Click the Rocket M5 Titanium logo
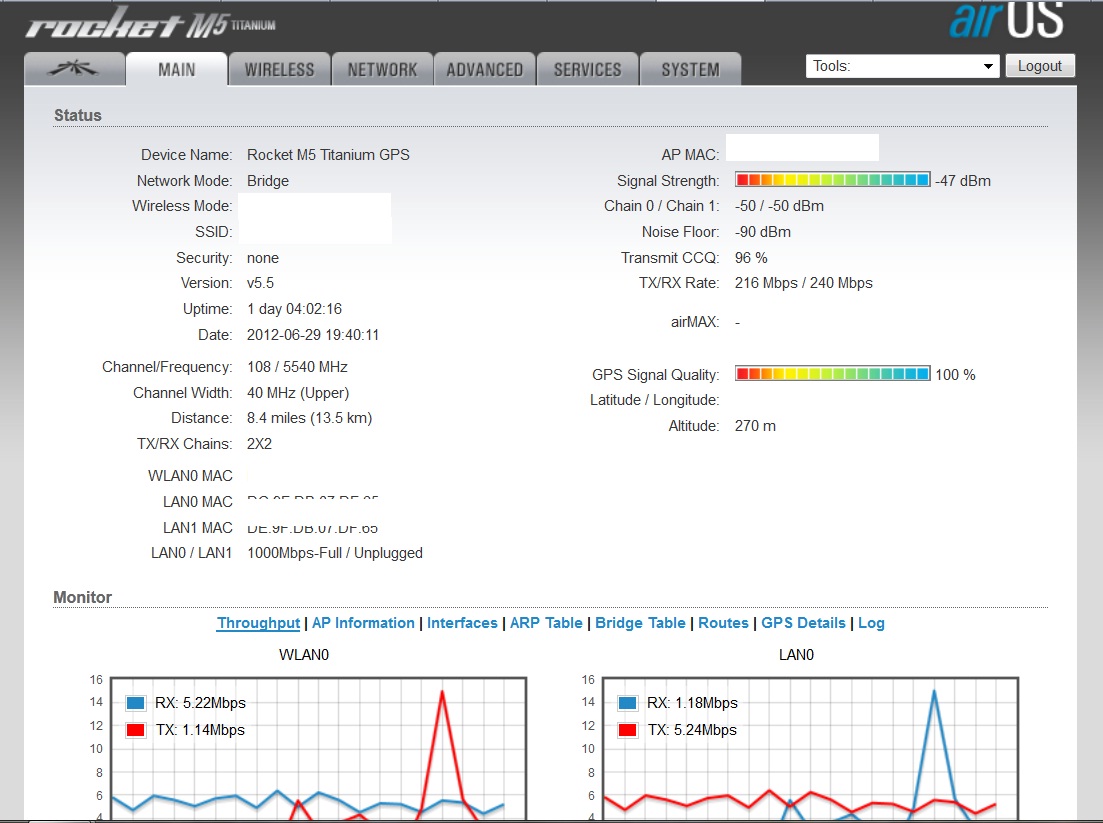 (150, 25)
